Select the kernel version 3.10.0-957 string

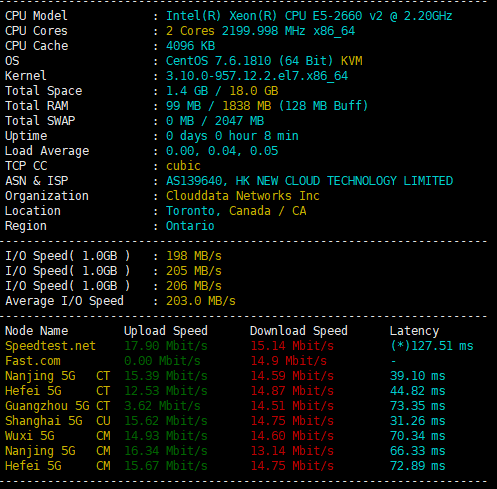point(257,76)
